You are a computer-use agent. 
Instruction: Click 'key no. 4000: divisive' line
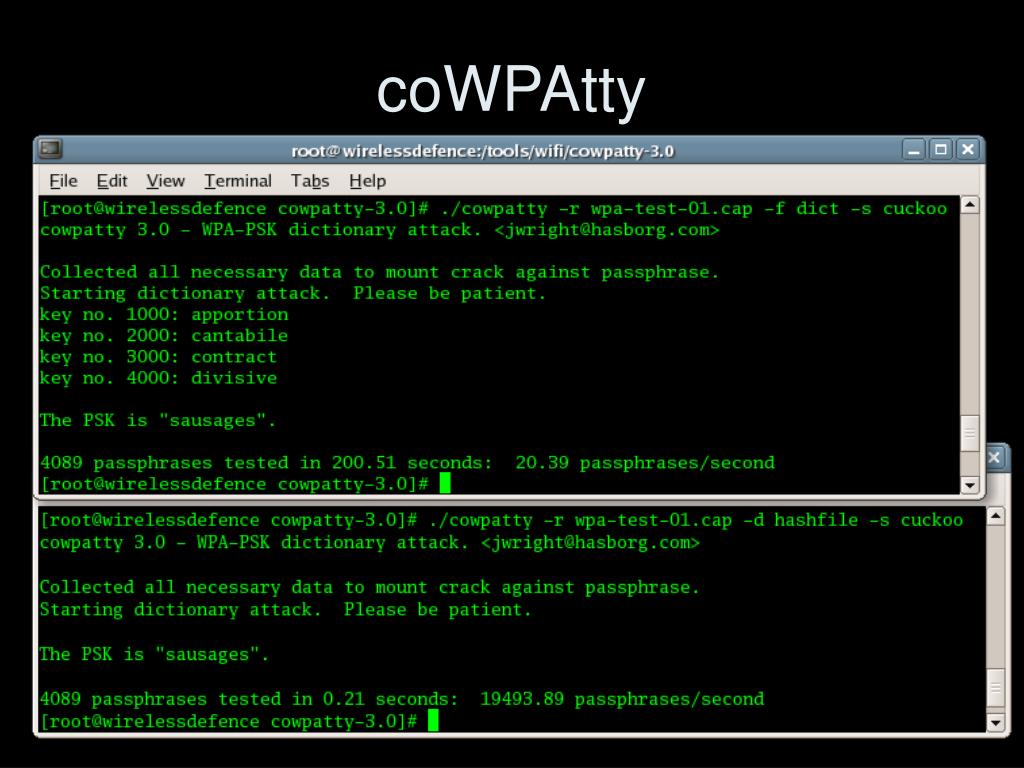click(159, 378)
